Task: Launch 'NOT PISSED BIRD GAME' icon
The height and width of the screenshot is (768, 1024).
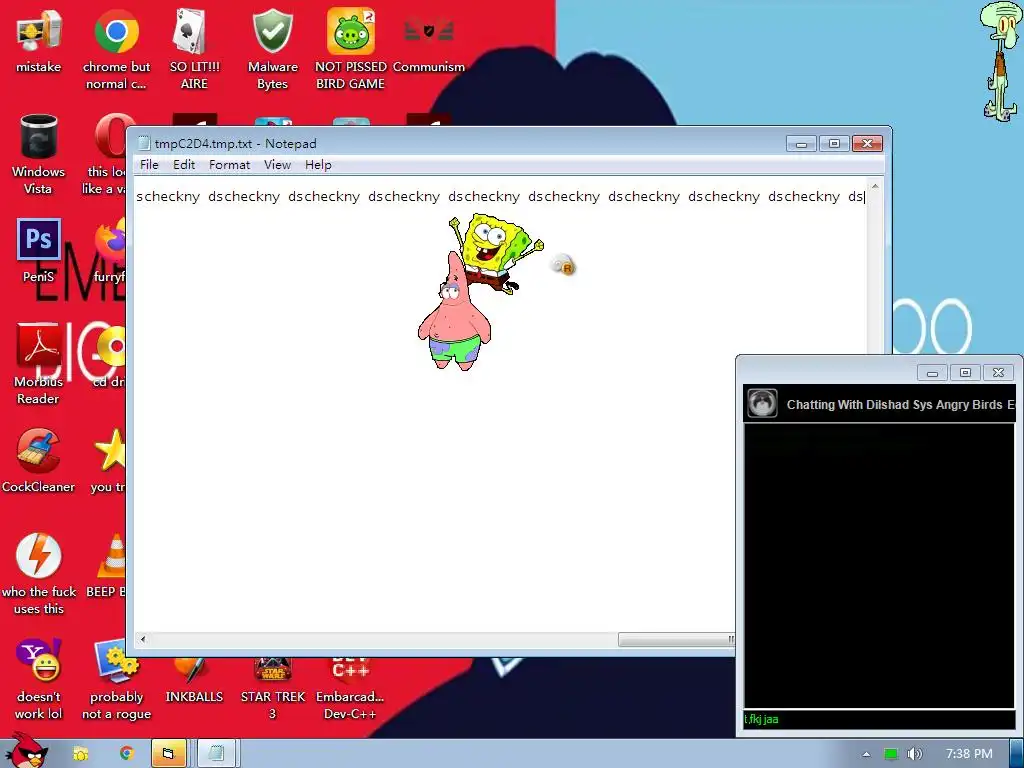Action: pyautogui.click(x=351, y=49)
